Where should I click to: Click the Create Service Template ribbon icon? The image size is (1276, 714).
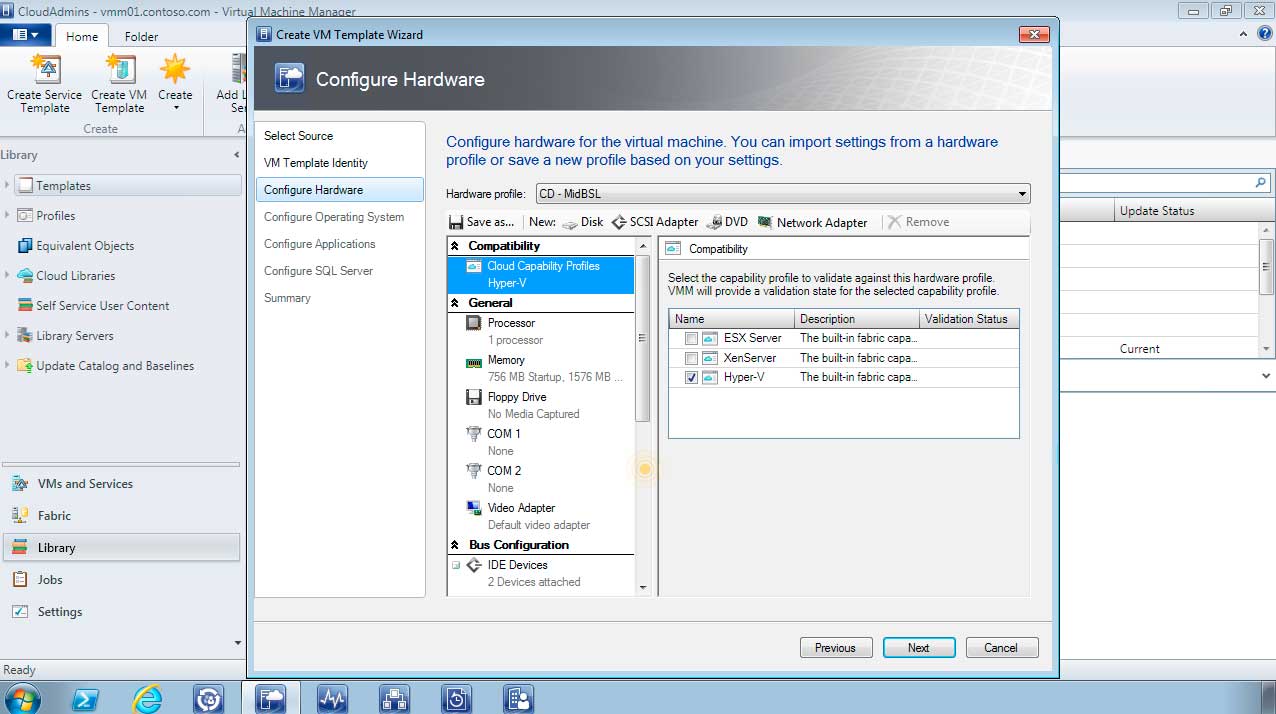coord(45,84)
